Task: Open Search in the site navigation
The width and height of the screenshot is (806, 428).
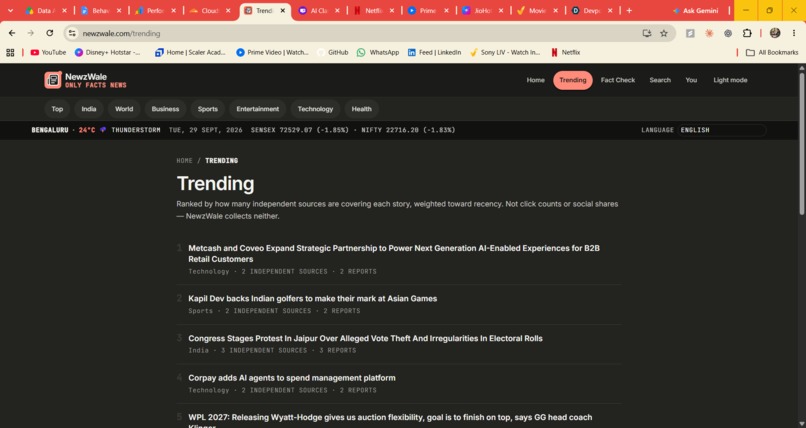Action: [x=660, y=80]
